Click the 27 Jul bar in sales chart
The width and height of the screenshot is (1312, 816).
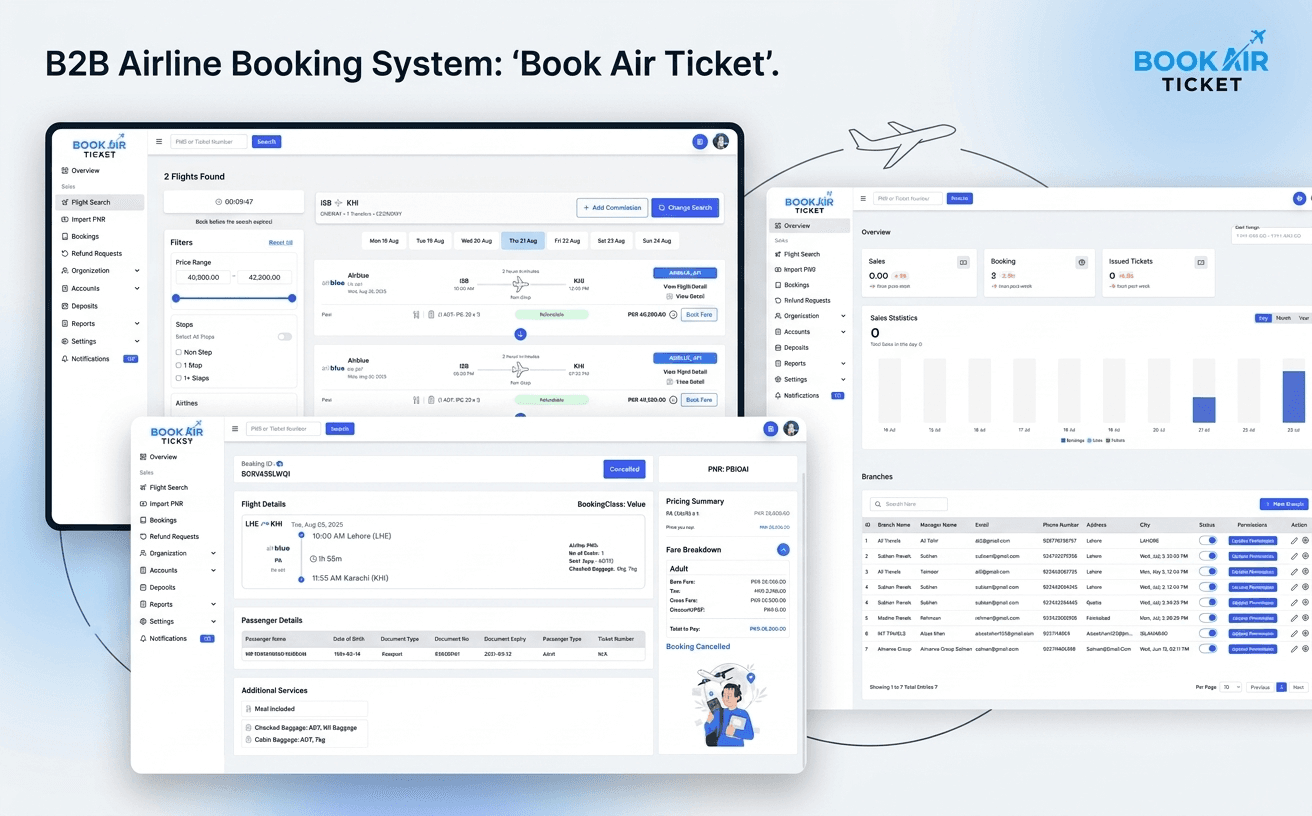coord(1204,410)
